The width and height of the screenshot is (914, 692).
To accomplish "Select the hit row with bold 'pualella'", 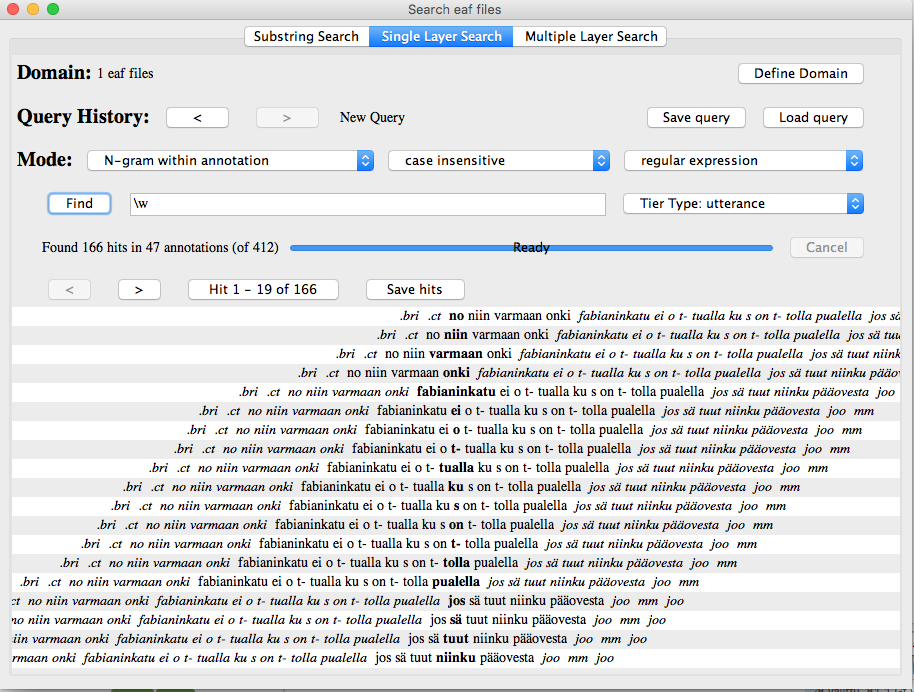I will click(456, 582).
